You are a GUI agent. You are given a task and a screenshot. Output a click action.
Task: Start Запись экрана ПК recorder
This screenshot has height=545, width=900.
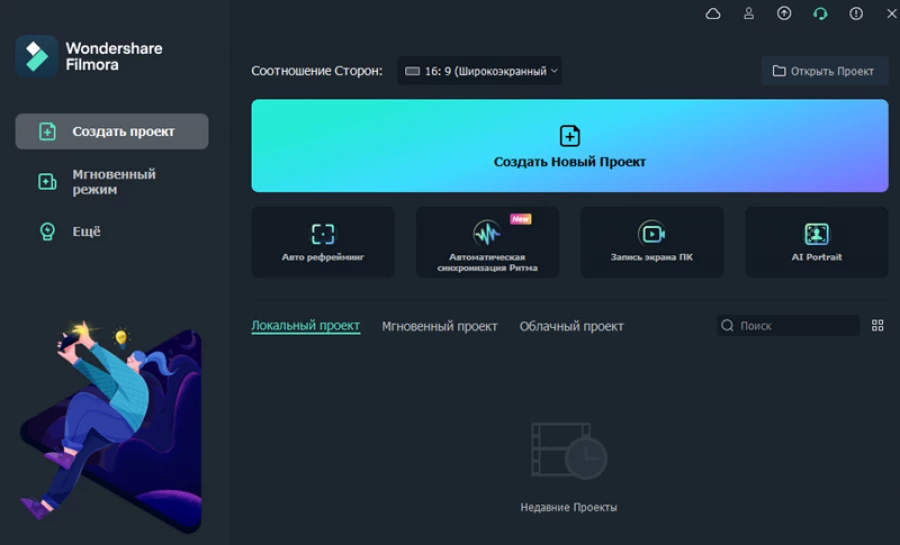(652, 242)
